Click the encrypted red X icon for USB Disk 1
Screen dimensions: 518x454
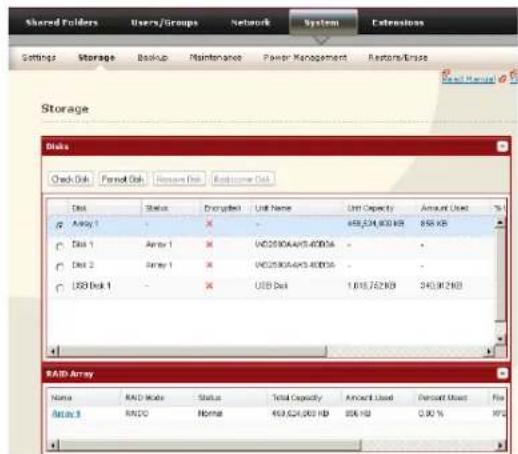pyautogui.click(x=209, y=286)
